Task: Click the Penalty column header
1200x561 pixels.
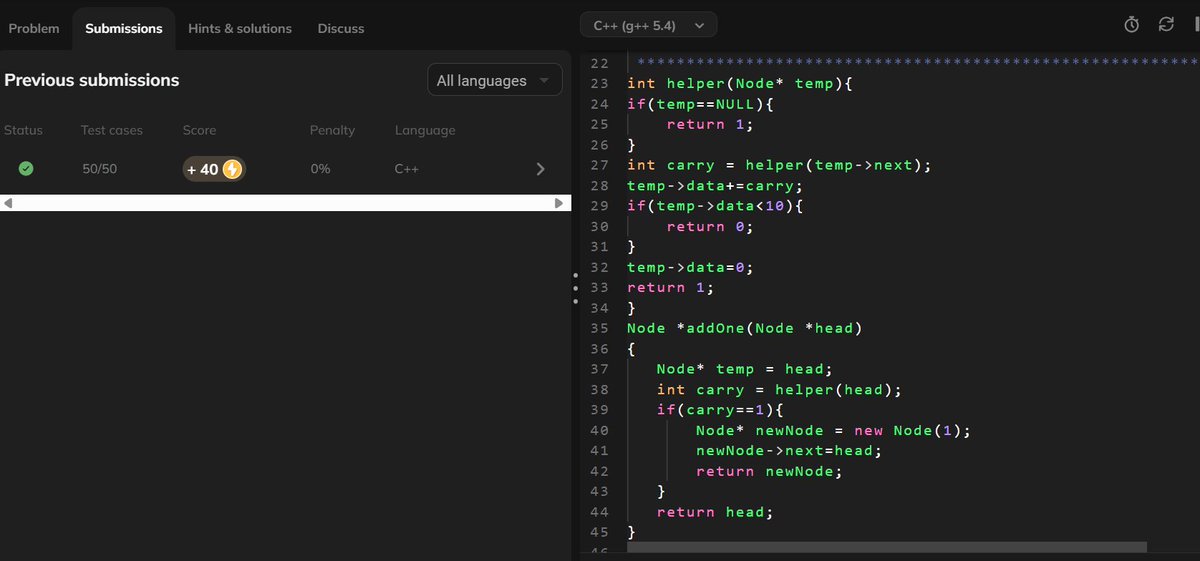Action: [332, 130]
